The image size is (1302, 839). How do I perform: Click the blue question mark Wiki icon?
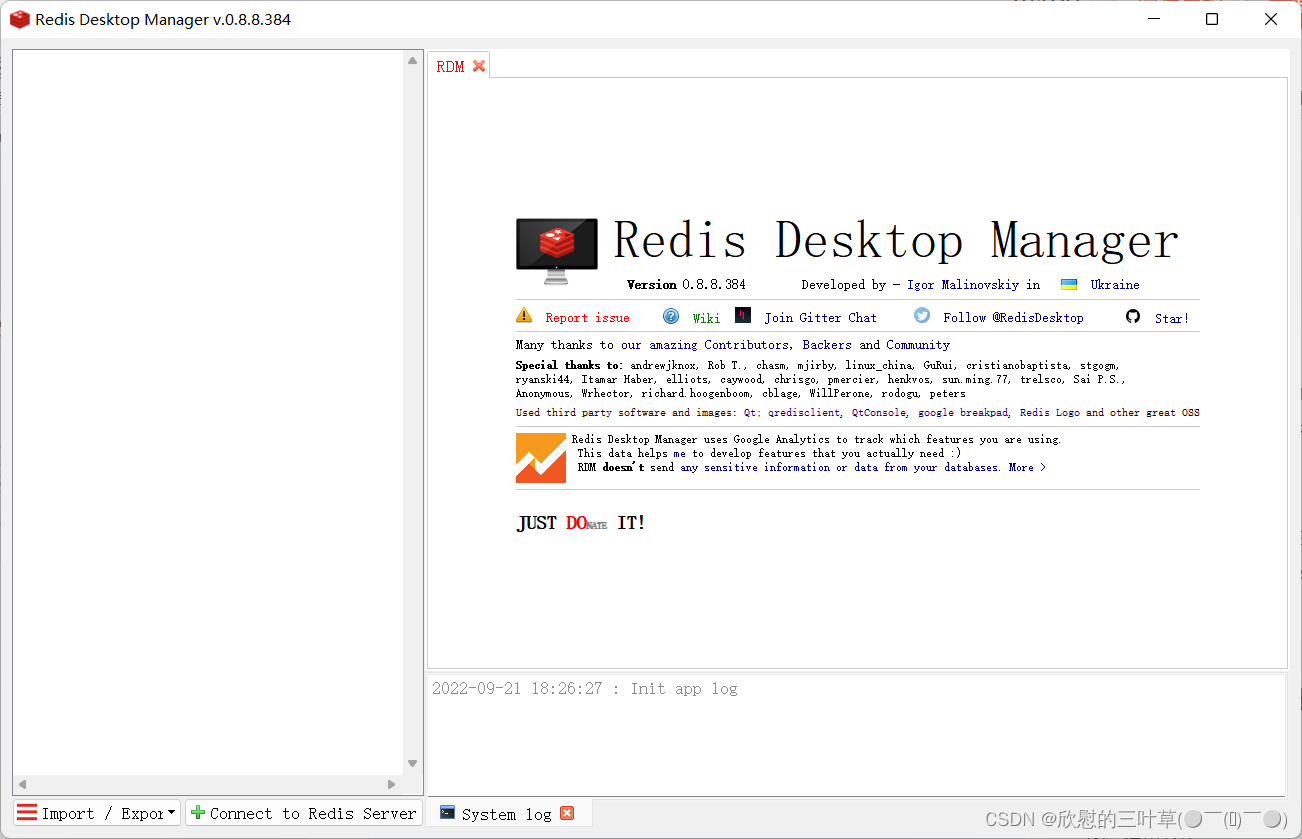click(671, 316)
